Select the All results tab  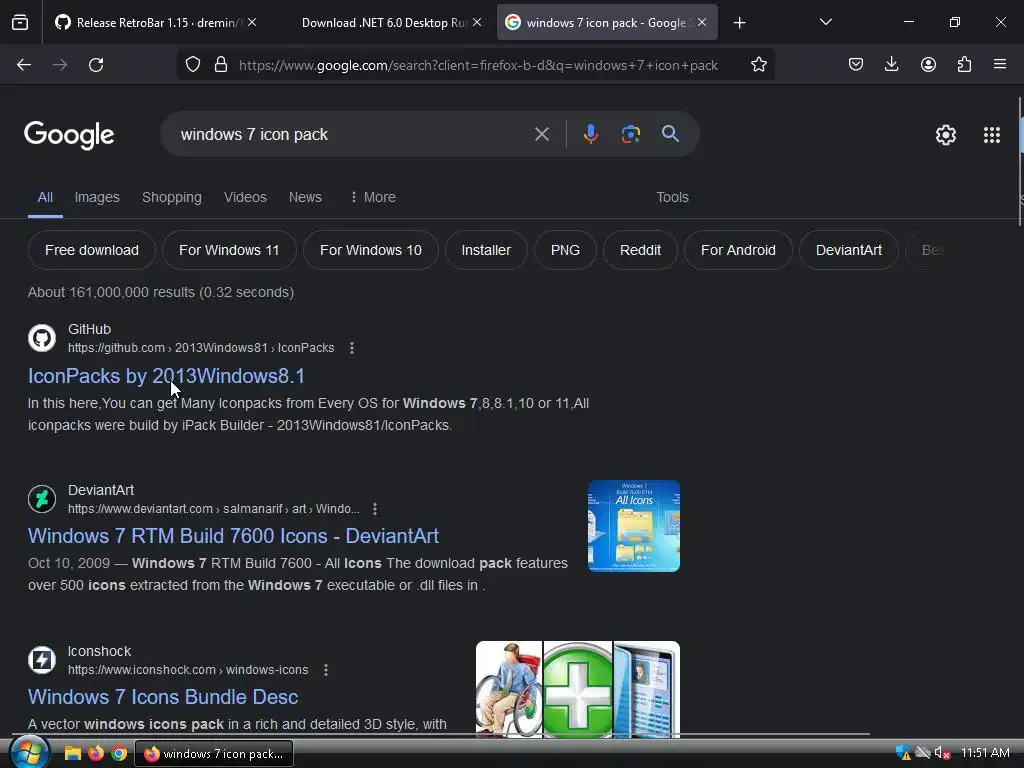[45, 197]
